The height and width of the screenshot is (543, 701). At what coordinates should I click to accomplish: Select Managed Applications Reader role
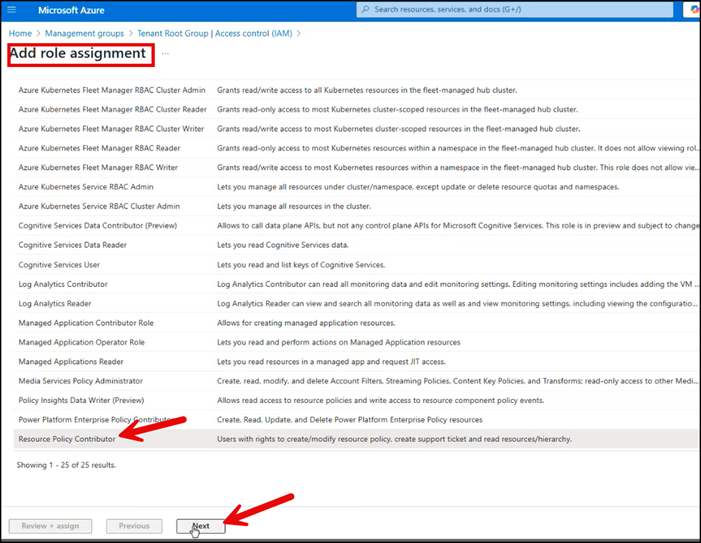click(71, 362)
